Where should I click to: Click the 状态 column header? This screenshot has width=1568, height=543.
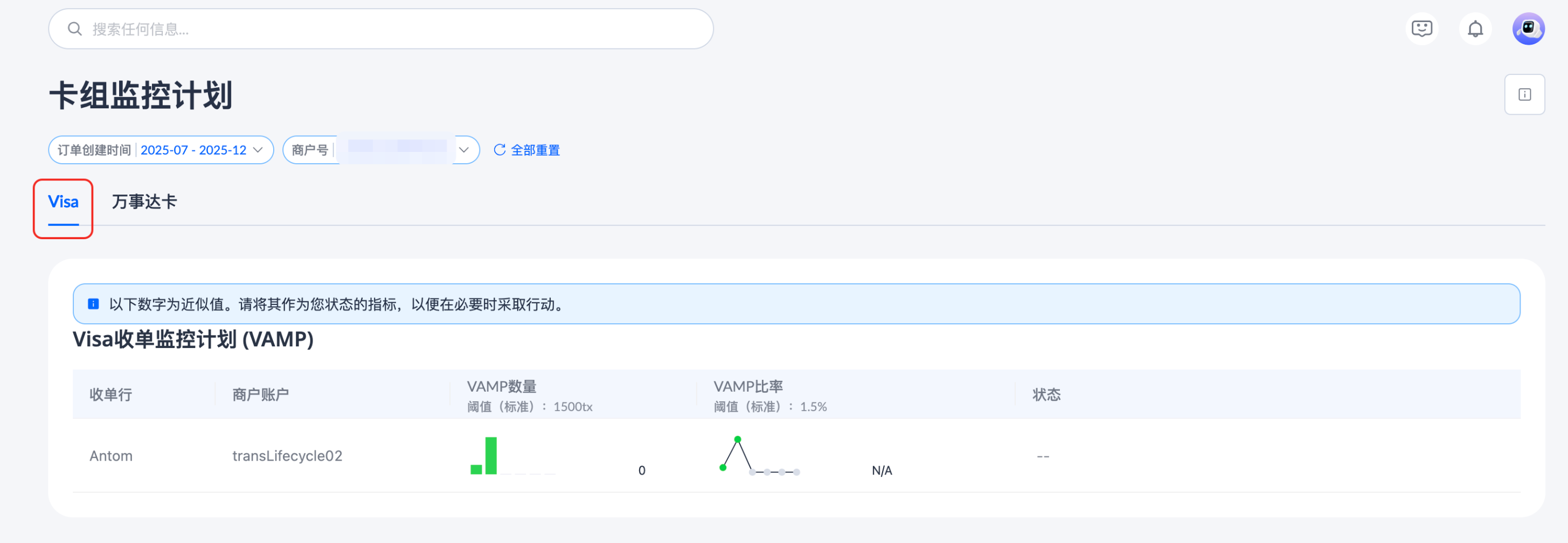pyautogui.click(x=1046, y=394)
